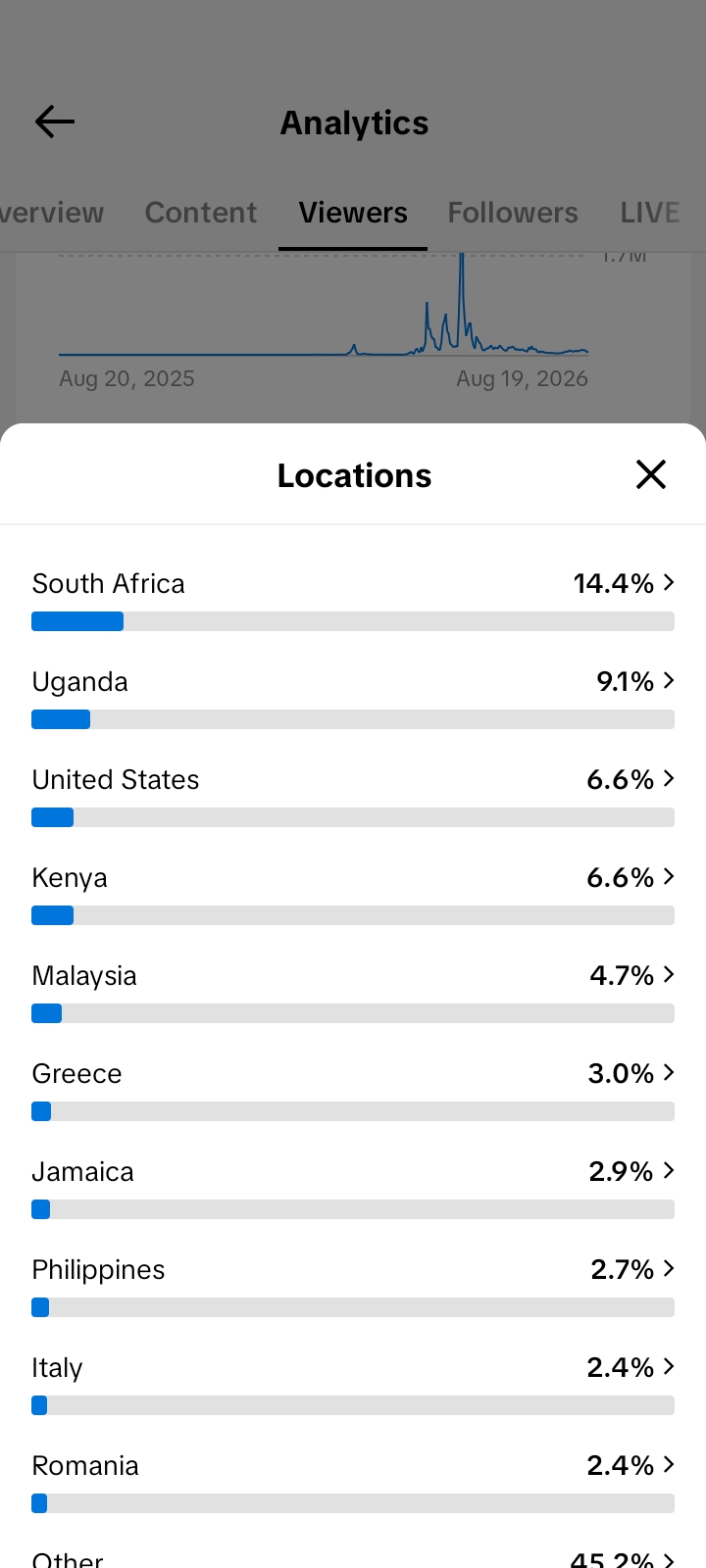Viewport: 706px width, 1568px height.
Task: Expand Greece chevron arrow
Action: tap(669, 1072)
